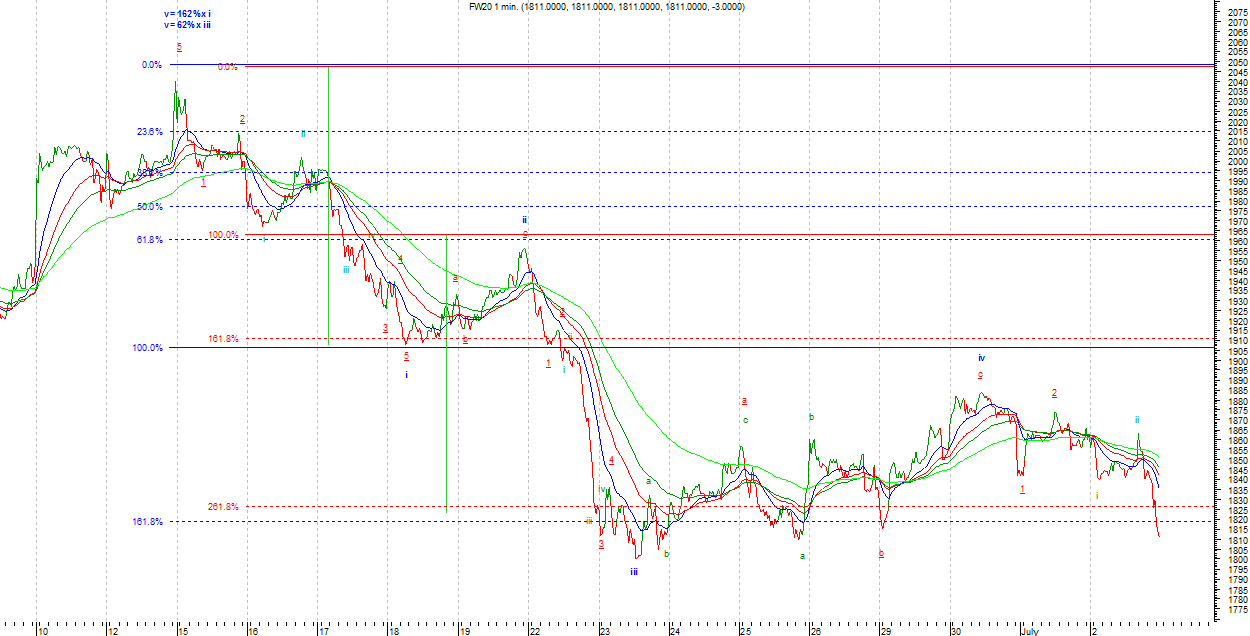Click the blue 23.6% Fibonacci level label
The width and height of the screenshot is (1250, 636).
pyautogui.click(x=150, y=131)
